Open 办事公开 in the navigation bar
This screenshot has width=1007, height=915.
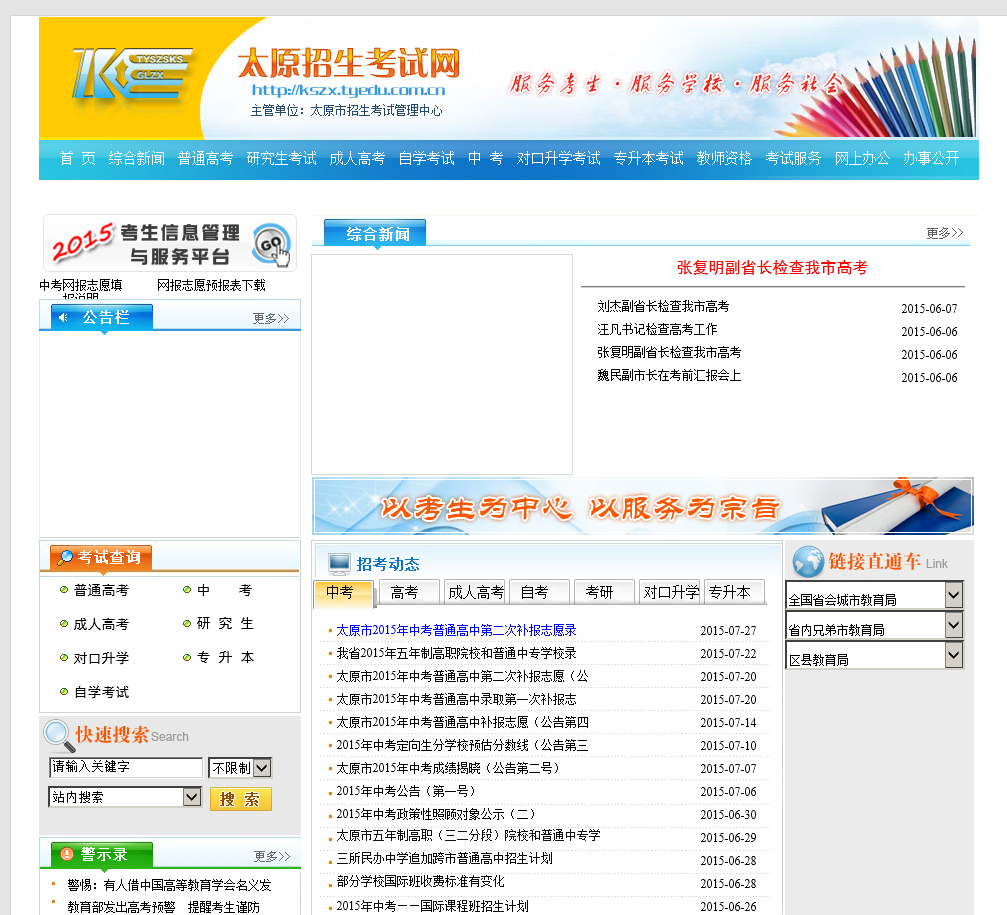[931, 159]
